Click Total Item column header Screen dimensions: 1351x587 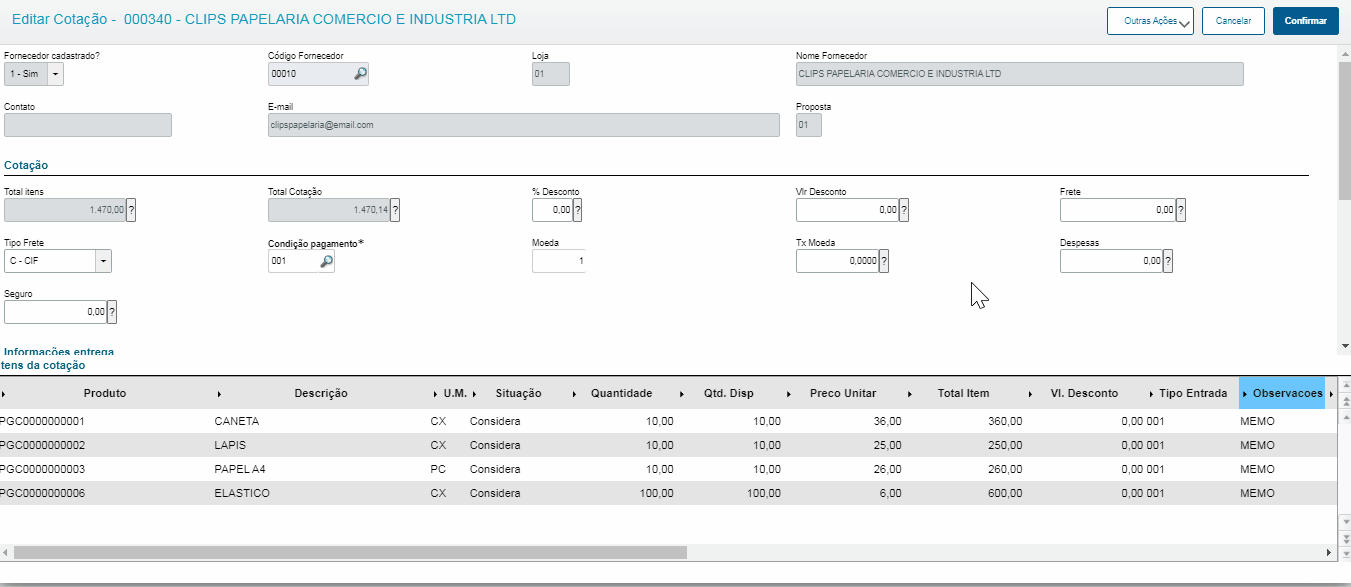[x=963, y=393]
